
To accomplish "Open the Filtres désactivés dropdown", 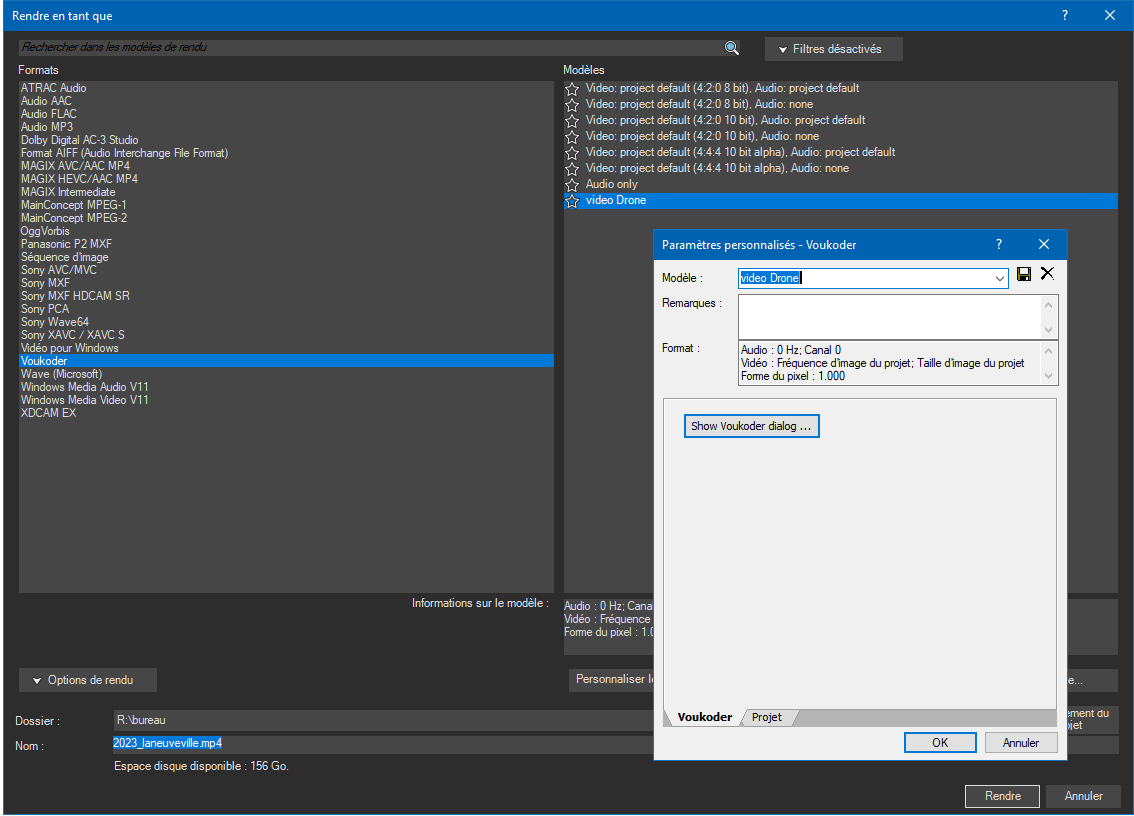I will pos(833,49).
